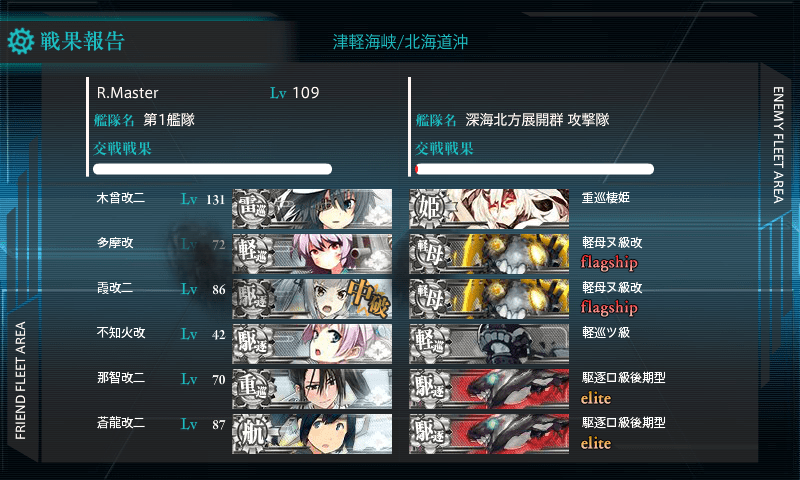Click the 軽母 badge on the first ヌ級改 banner
Screen dimensions: 800x480
pos(430,254)
